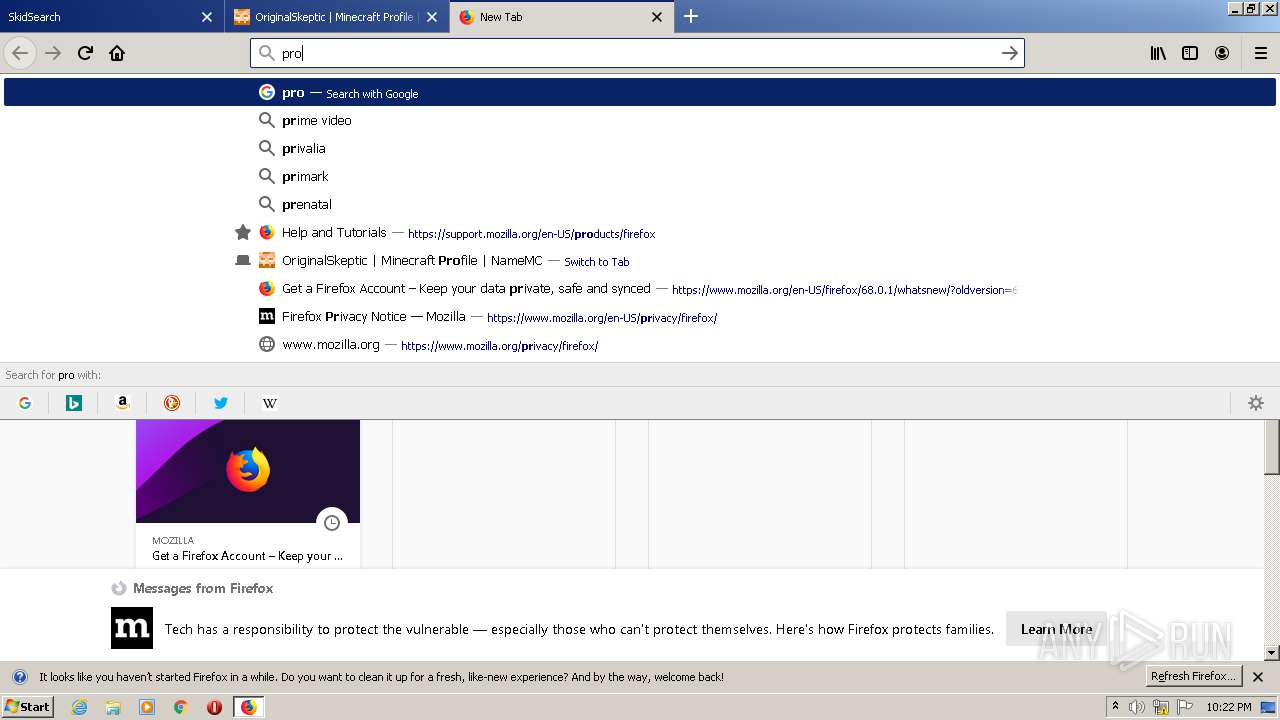Open the Firefox Account avatar icon
Screen dimensions: 1280x720
click(1222, 53)
